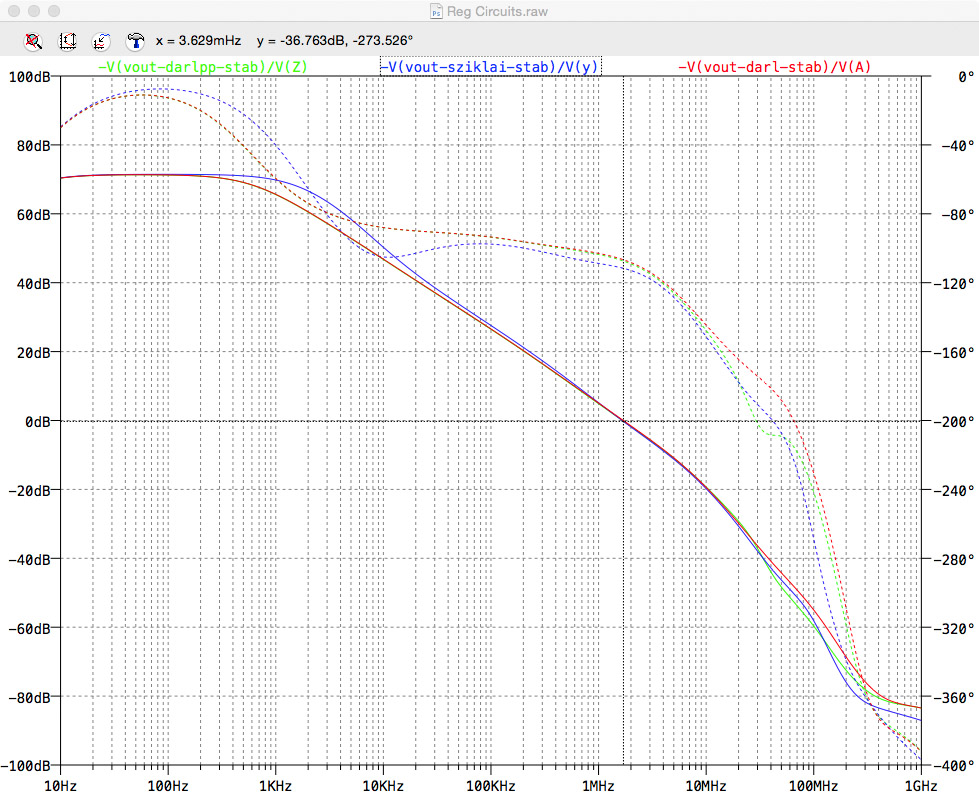Click the -280° right phase axis label
Screen dimensions: 979x795
point(953,560)
